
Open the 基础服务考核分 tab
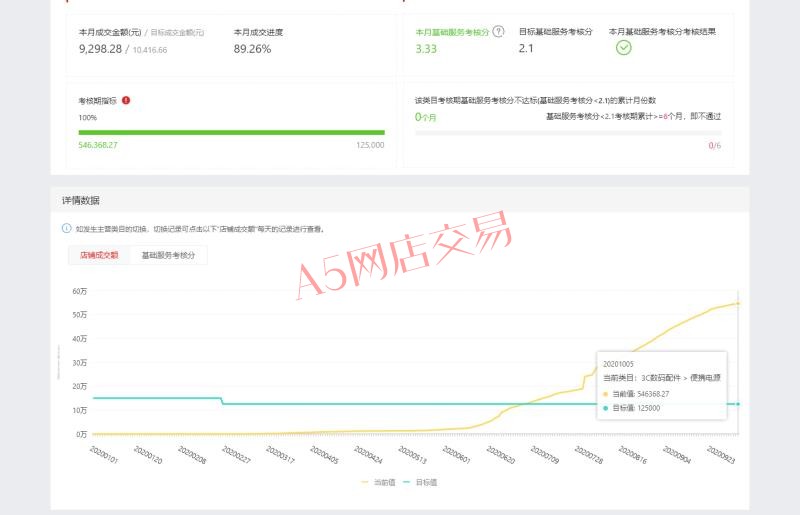click(x=168, y=255)
